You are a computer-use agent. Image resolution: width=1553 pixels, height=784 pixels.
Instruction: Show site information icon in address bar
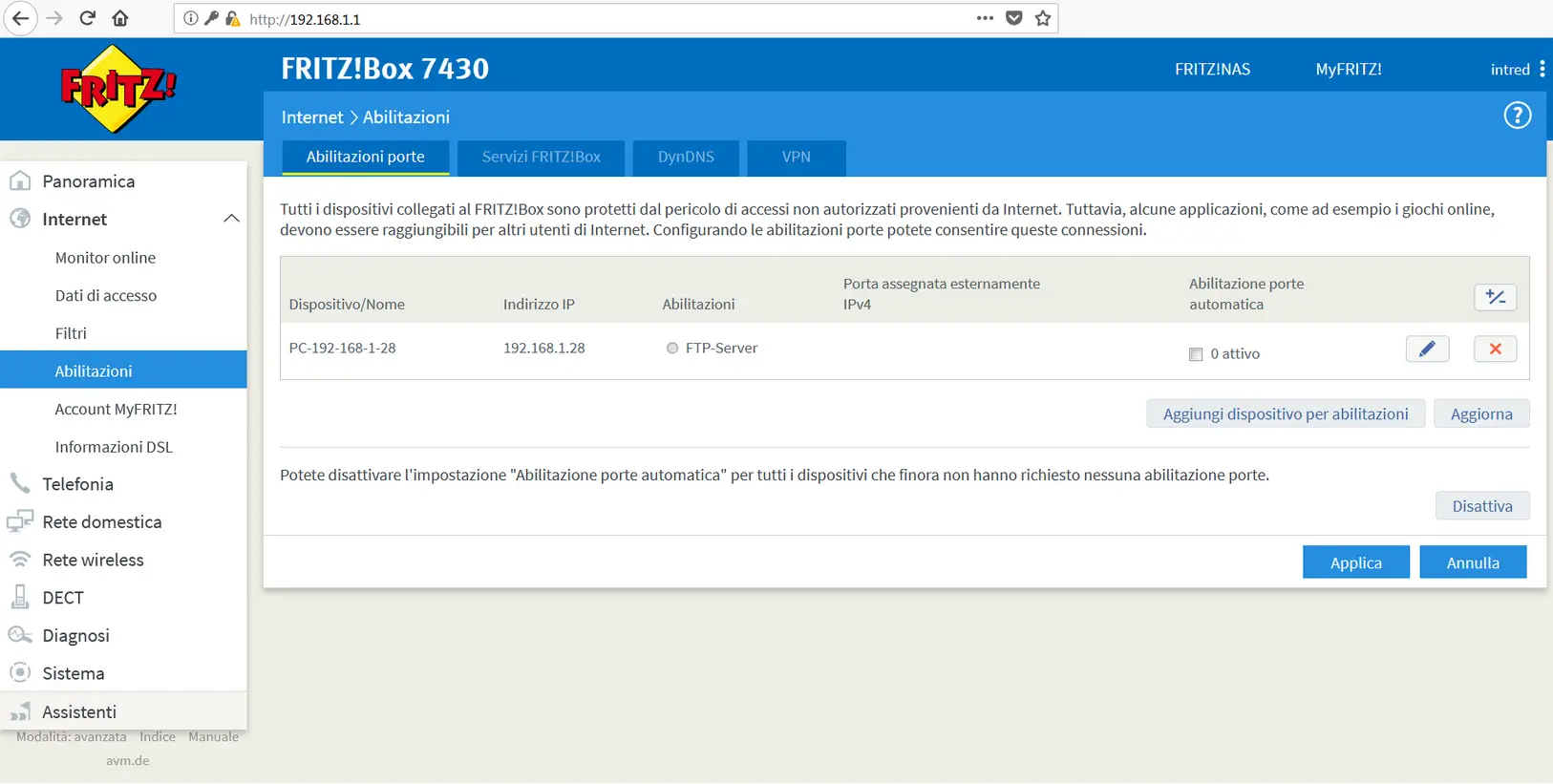pyautogui.click(x=191, y=18)
